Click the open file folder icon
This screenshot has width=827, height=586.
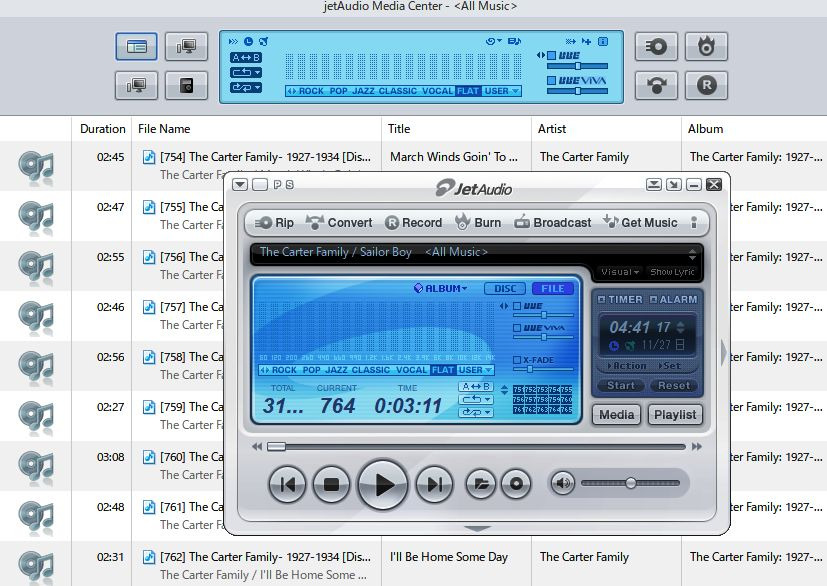point(481,485)
